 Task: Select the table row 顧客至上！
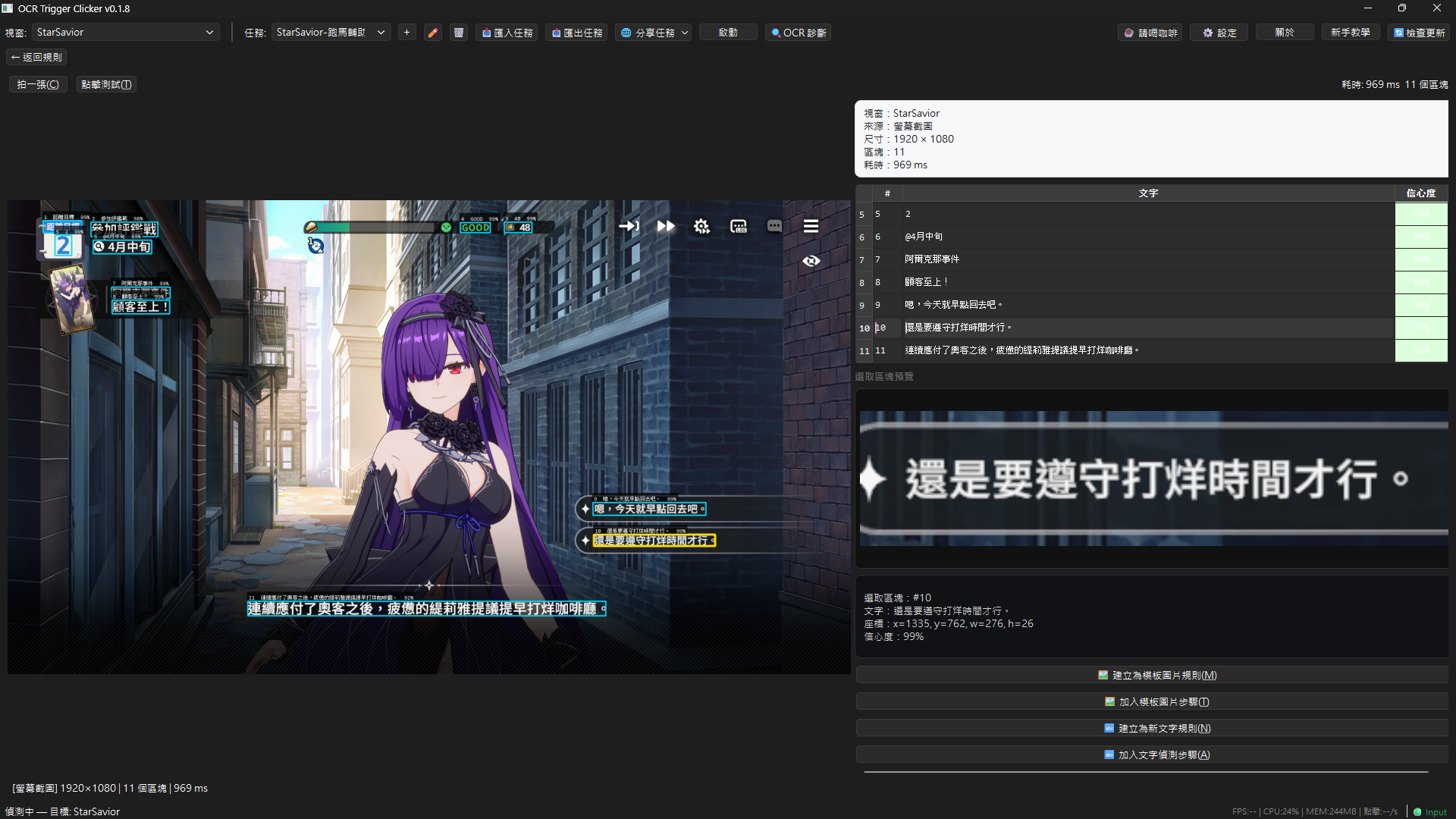click(1152, 282)
